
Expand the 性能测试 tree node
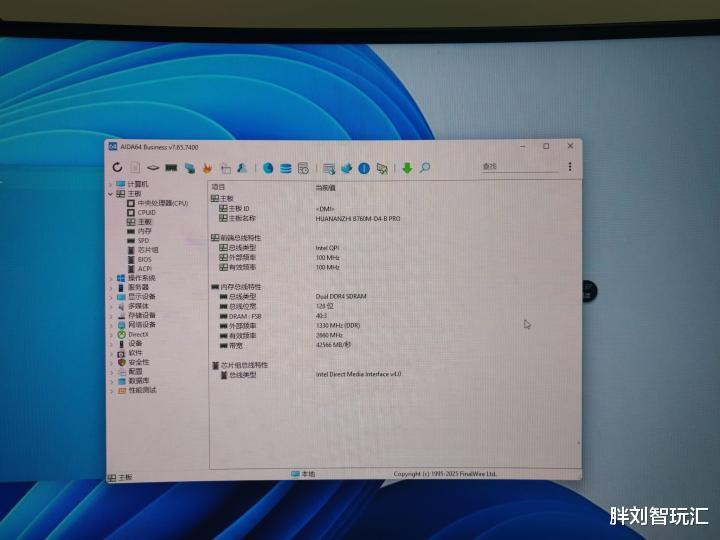(x=111, y=391)
